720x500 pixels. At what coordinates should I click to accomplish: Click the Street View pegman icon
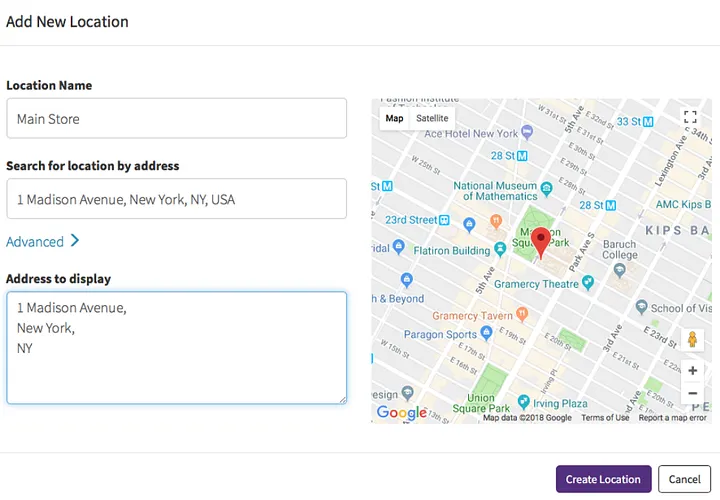692,340
